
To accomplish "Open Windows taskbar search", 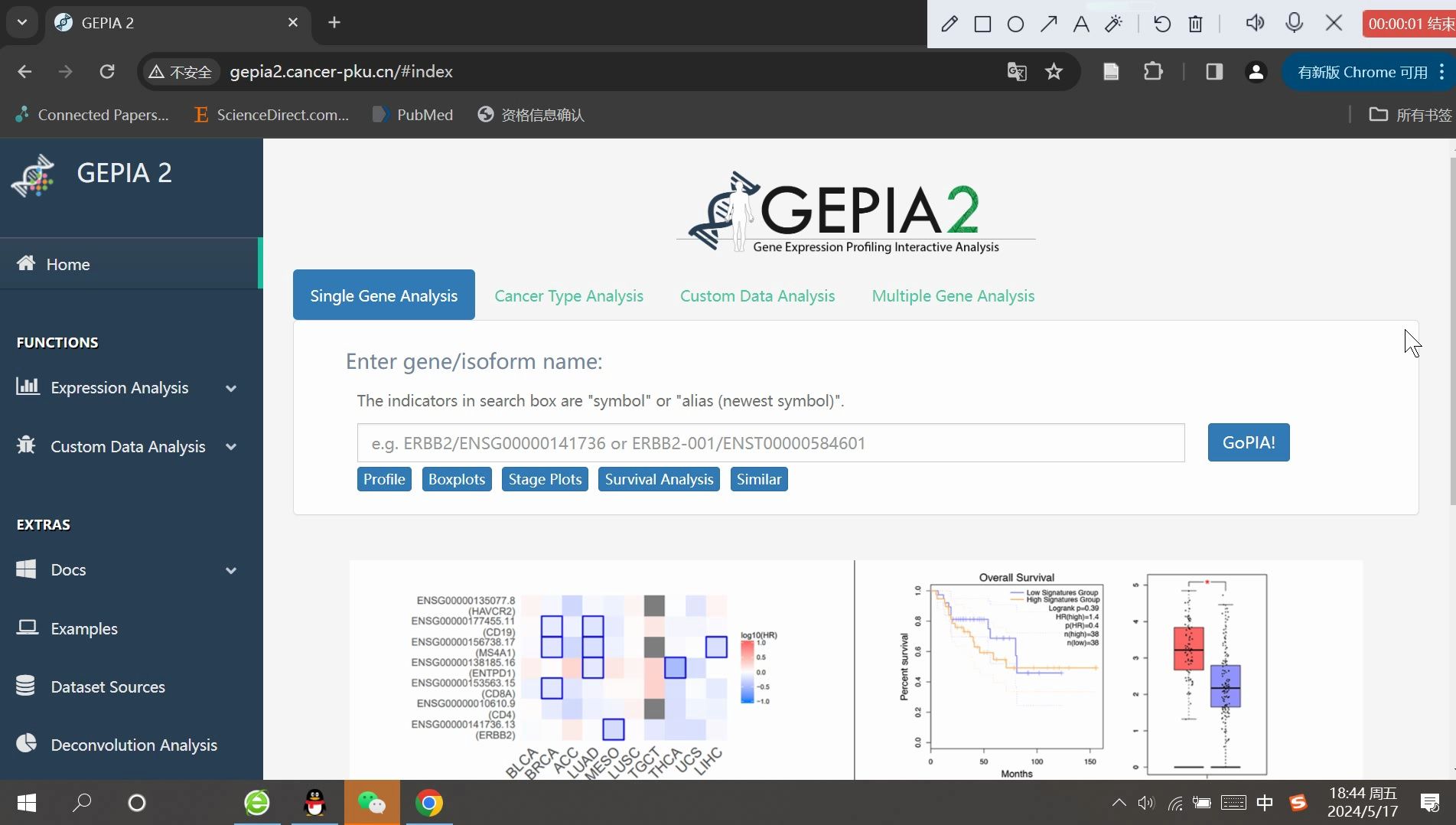I will click(x=82, y=803).
